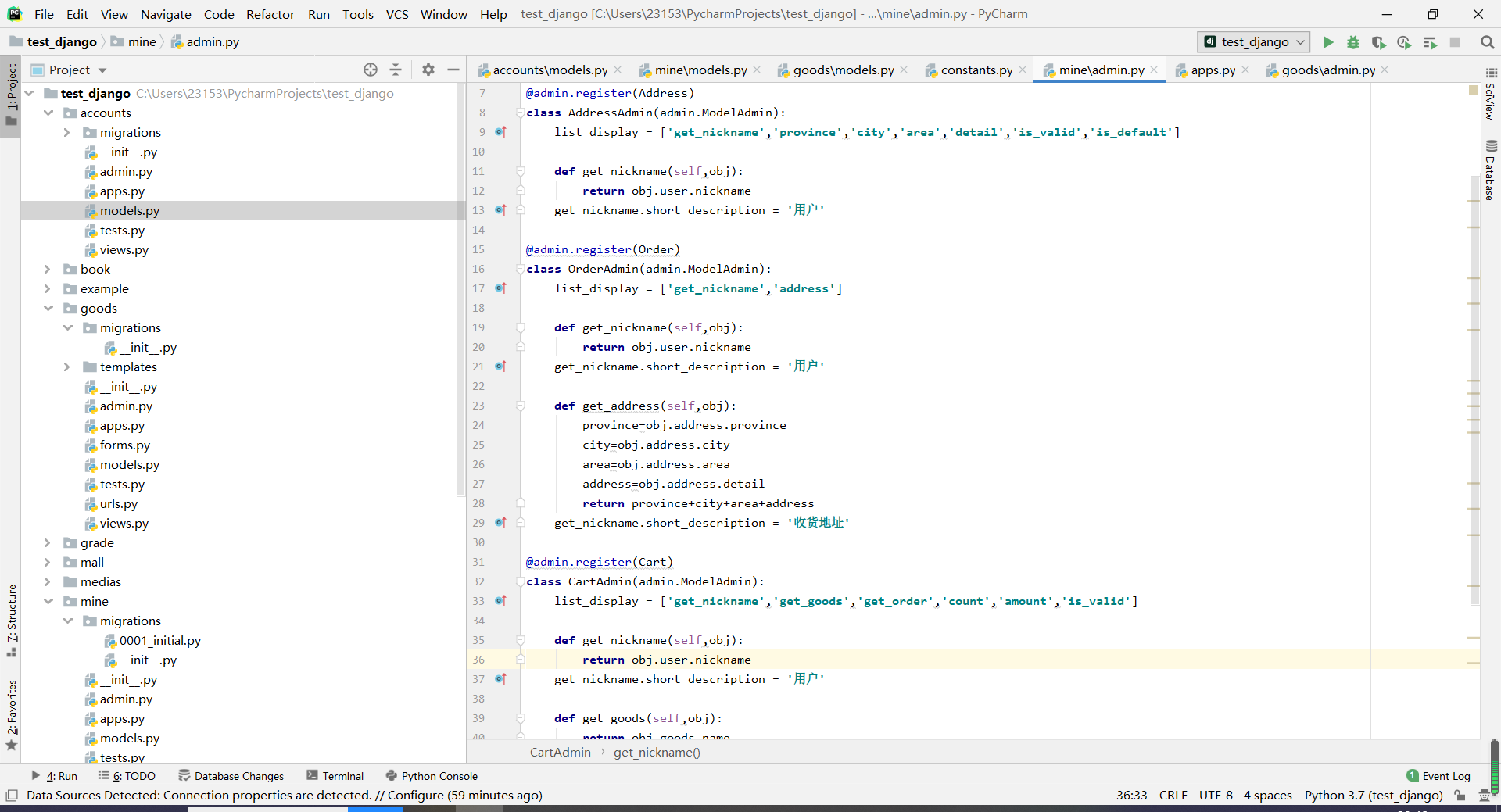1501x812 pixels.
Task: Fold the AddressAdmin class at line 8
Action: tap(520, 113)
